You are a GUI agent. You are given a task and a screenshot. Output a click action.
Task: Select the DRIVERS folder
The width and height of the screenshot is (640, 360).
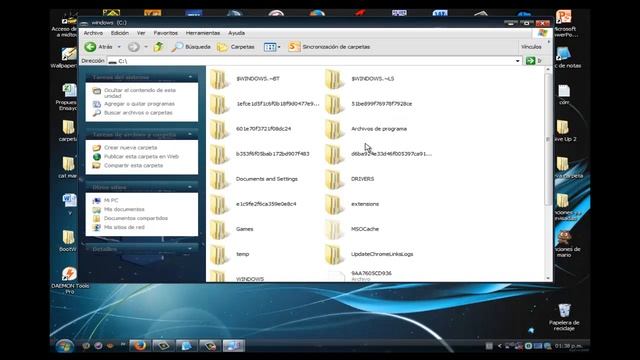pyautogui.click(x=350, y=179)
